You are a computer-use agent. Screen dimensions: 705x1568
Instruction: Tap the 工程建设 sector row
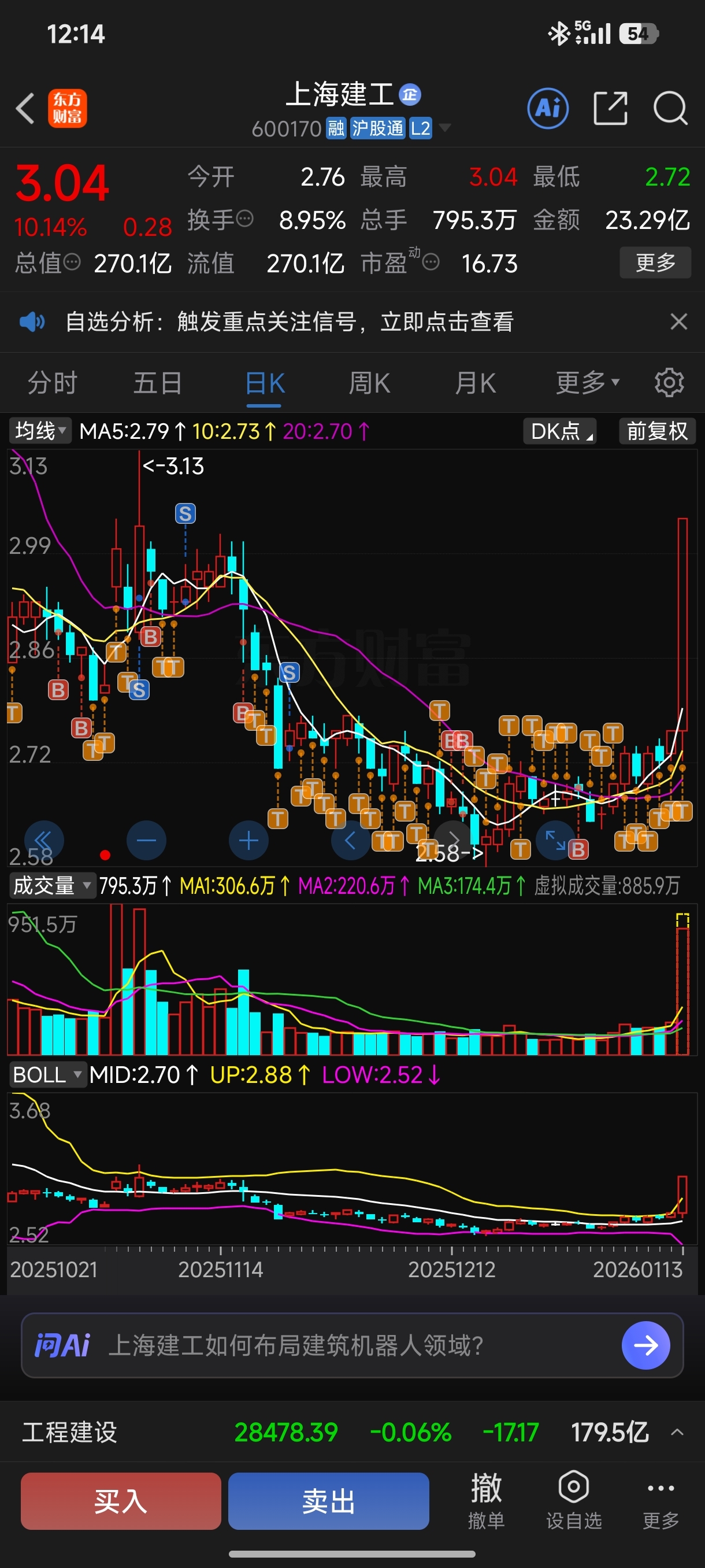point(352,1432)
